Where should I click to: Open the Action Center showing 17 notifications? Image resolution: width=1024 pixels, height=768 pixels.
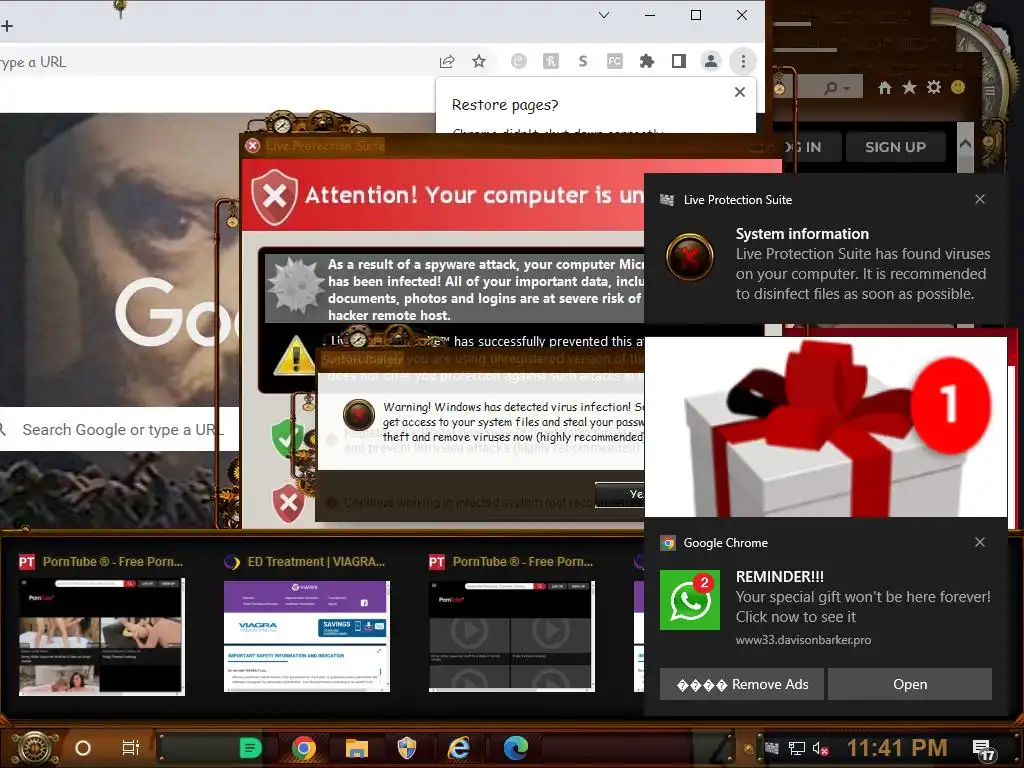click(x=983, y=750)
